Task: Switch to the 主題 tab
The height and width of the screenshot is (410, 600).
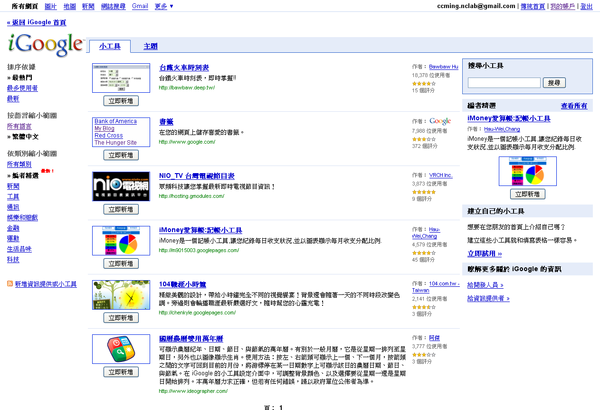Action: [150, 46]
